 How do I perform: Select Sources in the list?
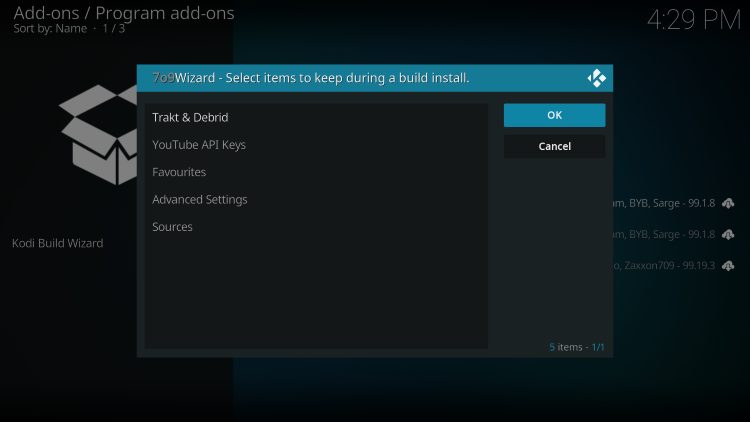click(x=316, y=226)
